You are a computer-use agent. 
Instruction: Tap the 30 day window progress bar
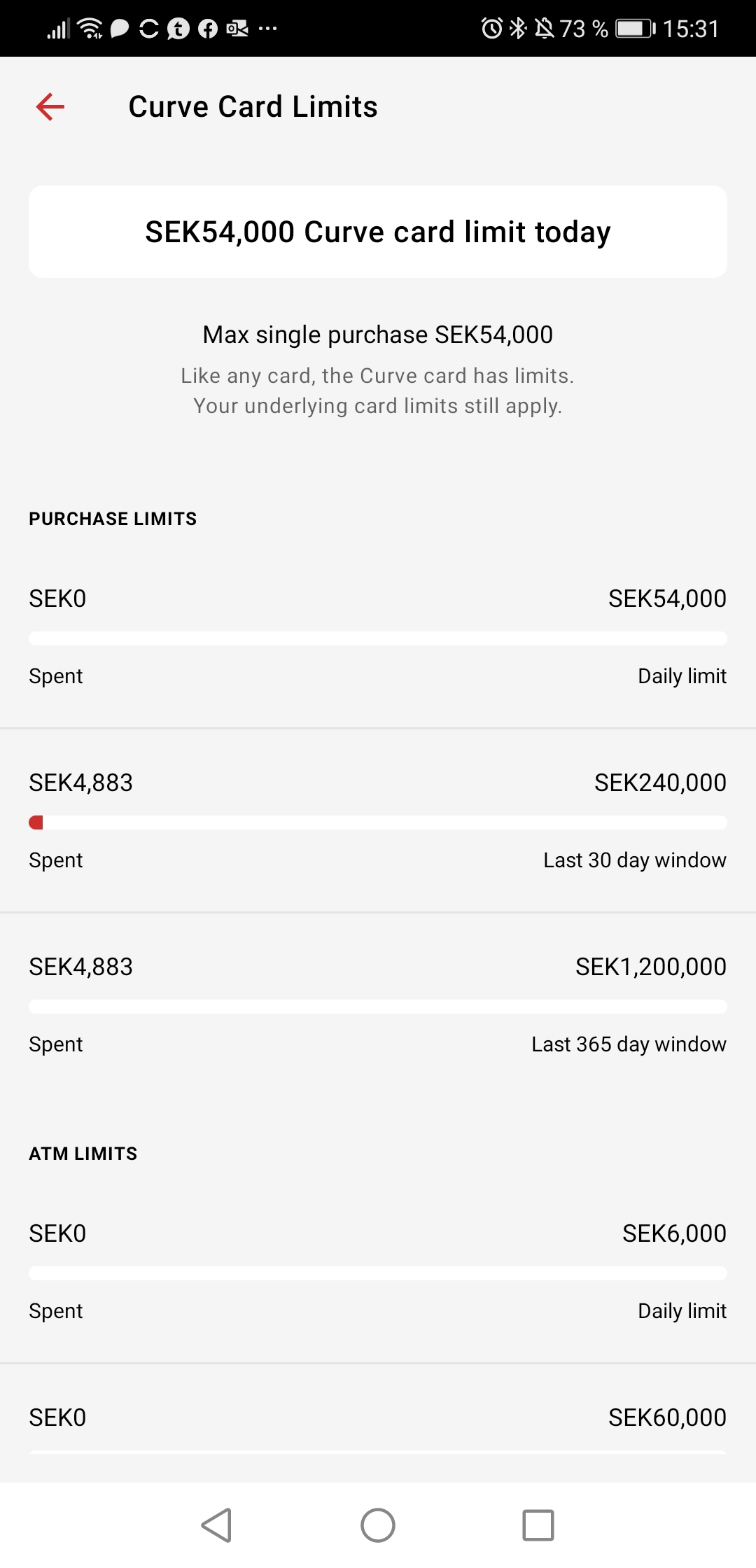click(x=378, y=822)
